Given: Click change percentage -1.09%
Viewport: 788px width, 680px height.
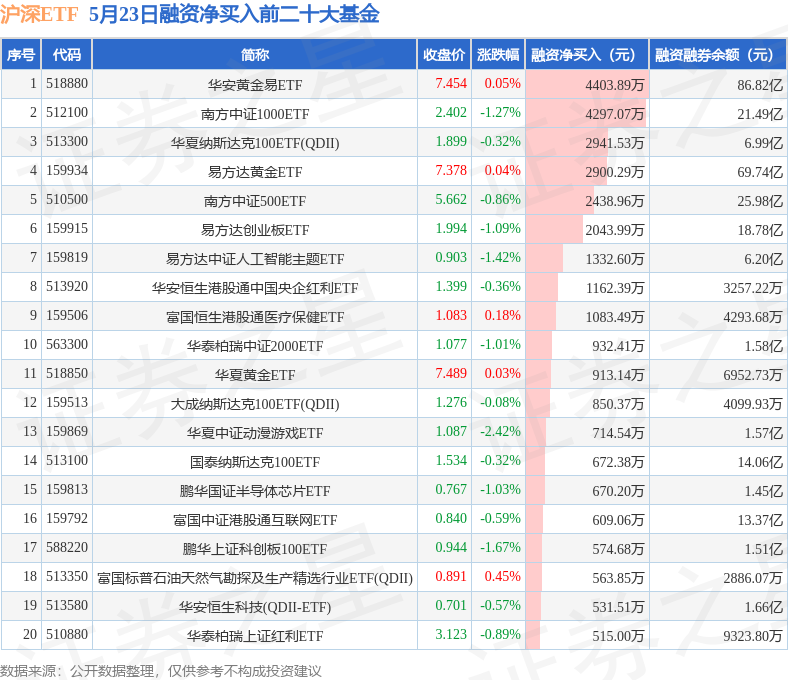Looking at the screenshot, I should [x=500, y=229].
